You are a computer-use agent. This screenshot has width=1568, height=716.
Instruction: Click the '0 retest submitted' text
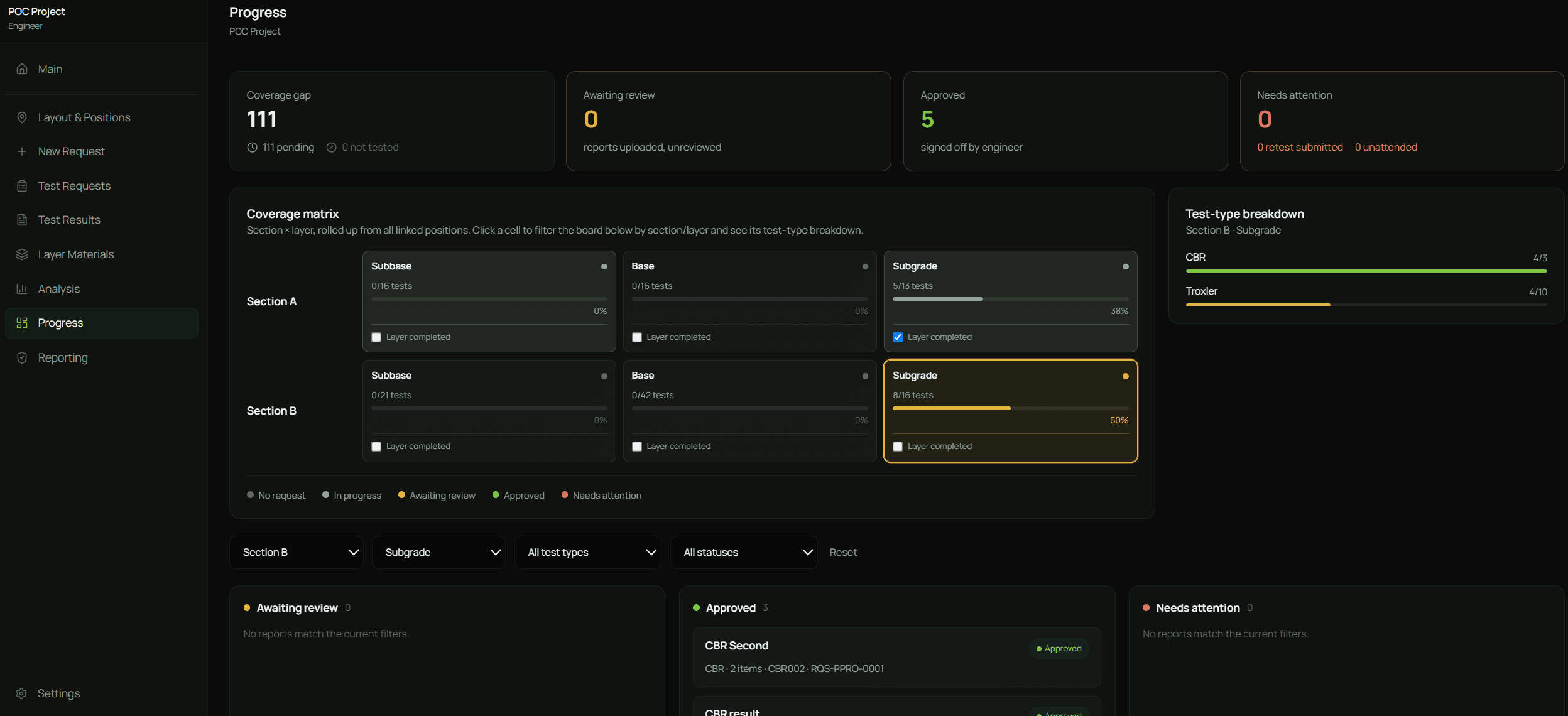click(x=1300, y=148)
